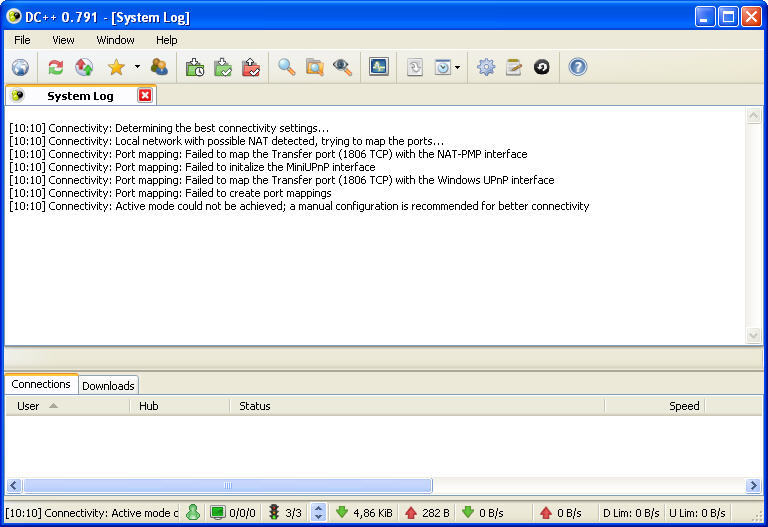Click total downloaded 4,86 KiB status
The height and width of the screenshot is (527, 768).
[364, 513]
